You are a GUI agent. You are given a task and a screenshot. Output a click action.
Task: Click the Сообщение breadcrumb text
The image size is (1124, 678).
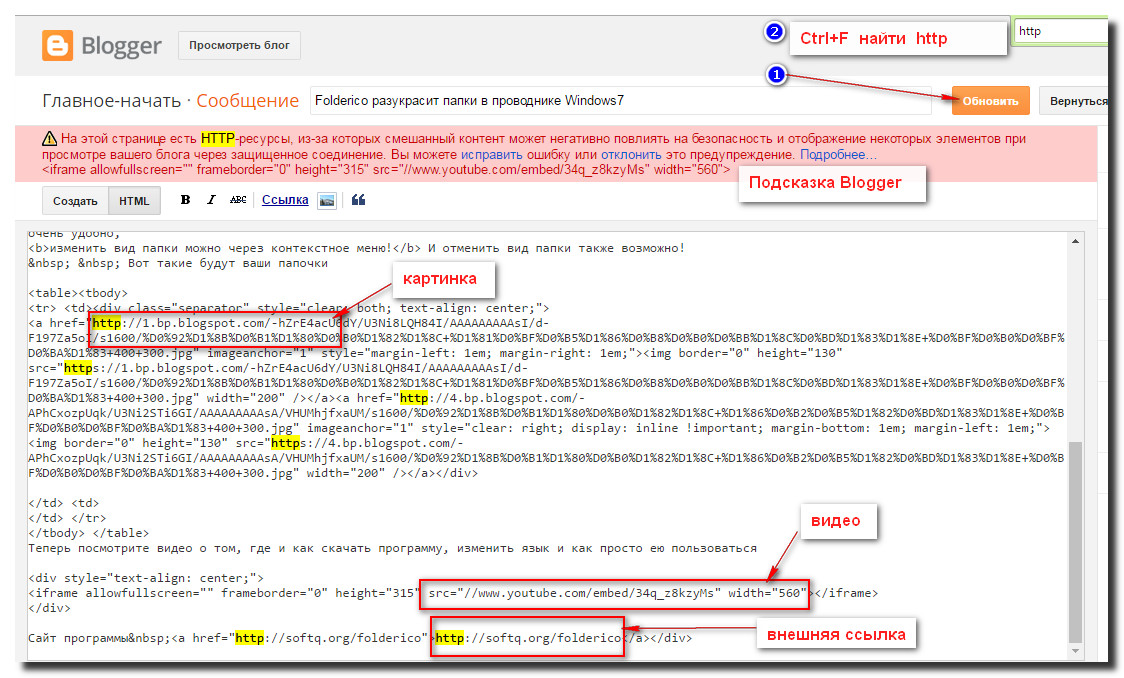tap(247, 100)
